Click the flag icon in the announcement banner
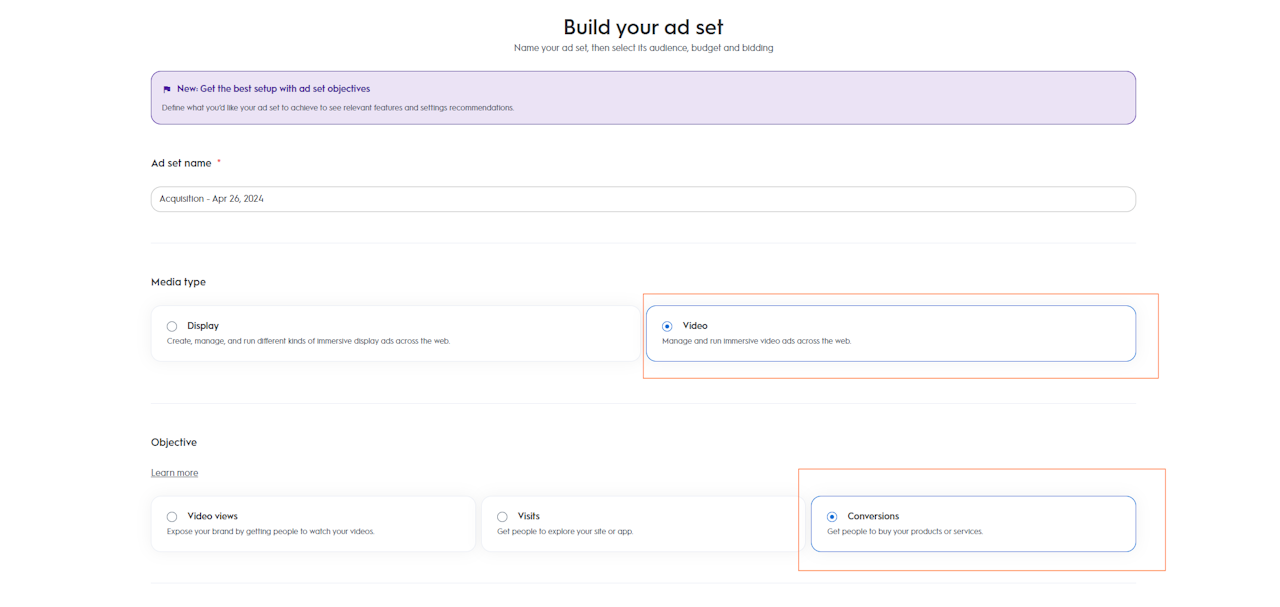The image size is (1280, 607). 167,89
